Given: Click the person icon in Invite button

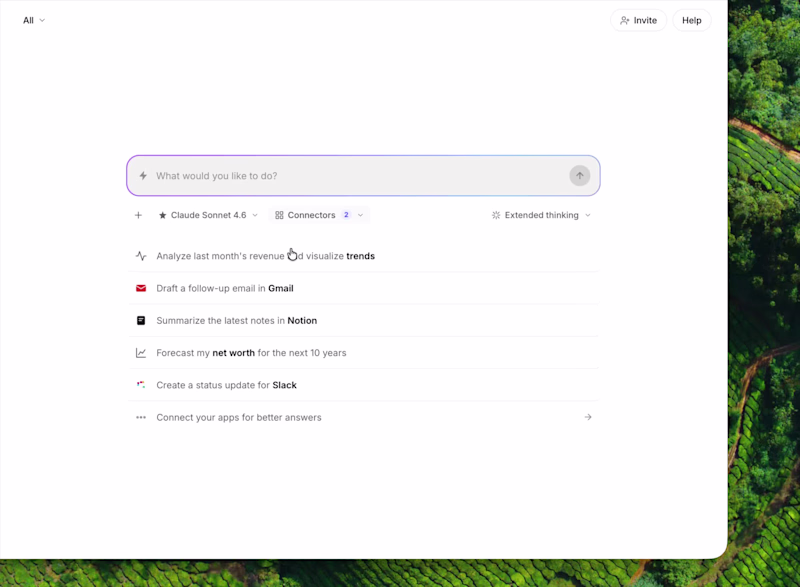Looking at the screenshot, I should [624, 20].
